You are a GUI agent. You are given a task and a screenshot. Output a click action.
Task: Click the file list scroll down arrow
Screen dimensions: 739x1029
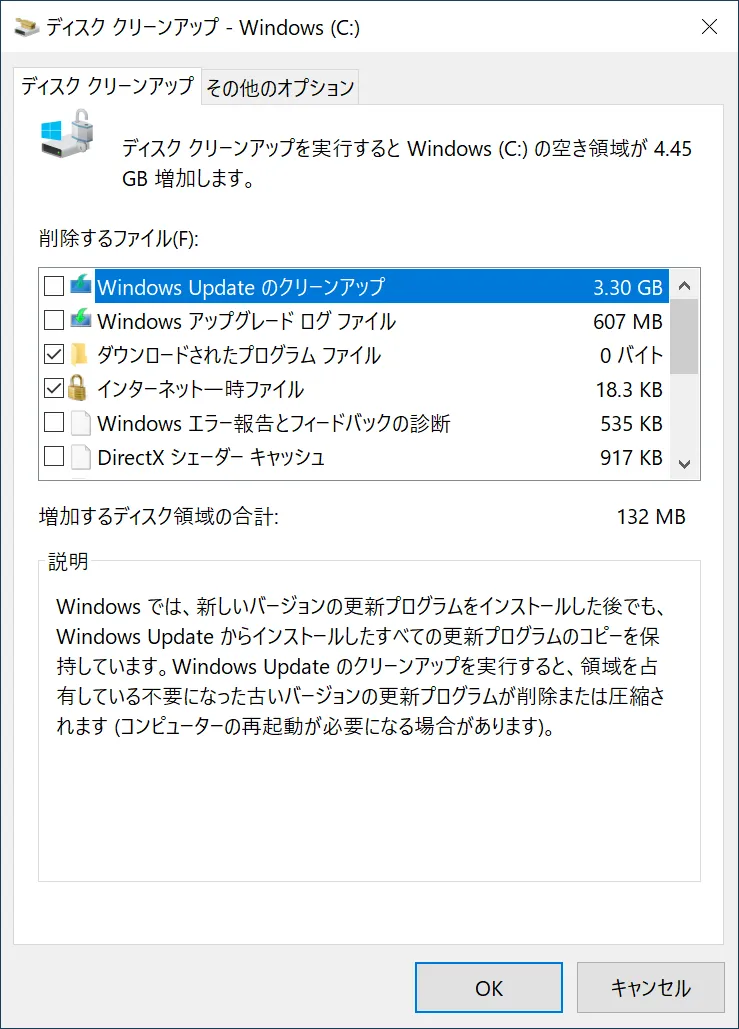(x=685, y=464)
